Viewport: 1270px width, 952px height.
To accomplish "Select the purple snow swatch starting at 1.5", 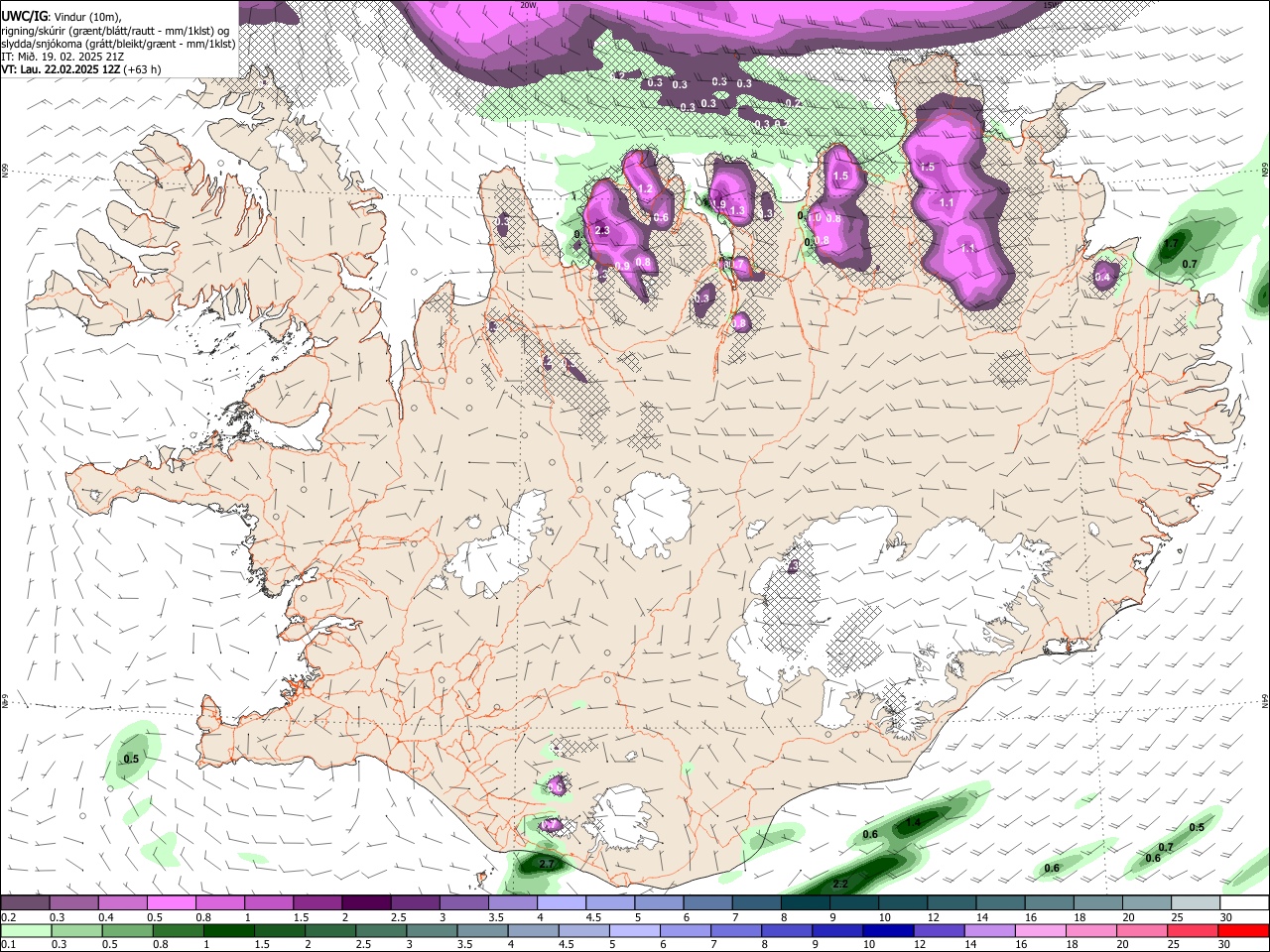I will [x=317, y=902].
